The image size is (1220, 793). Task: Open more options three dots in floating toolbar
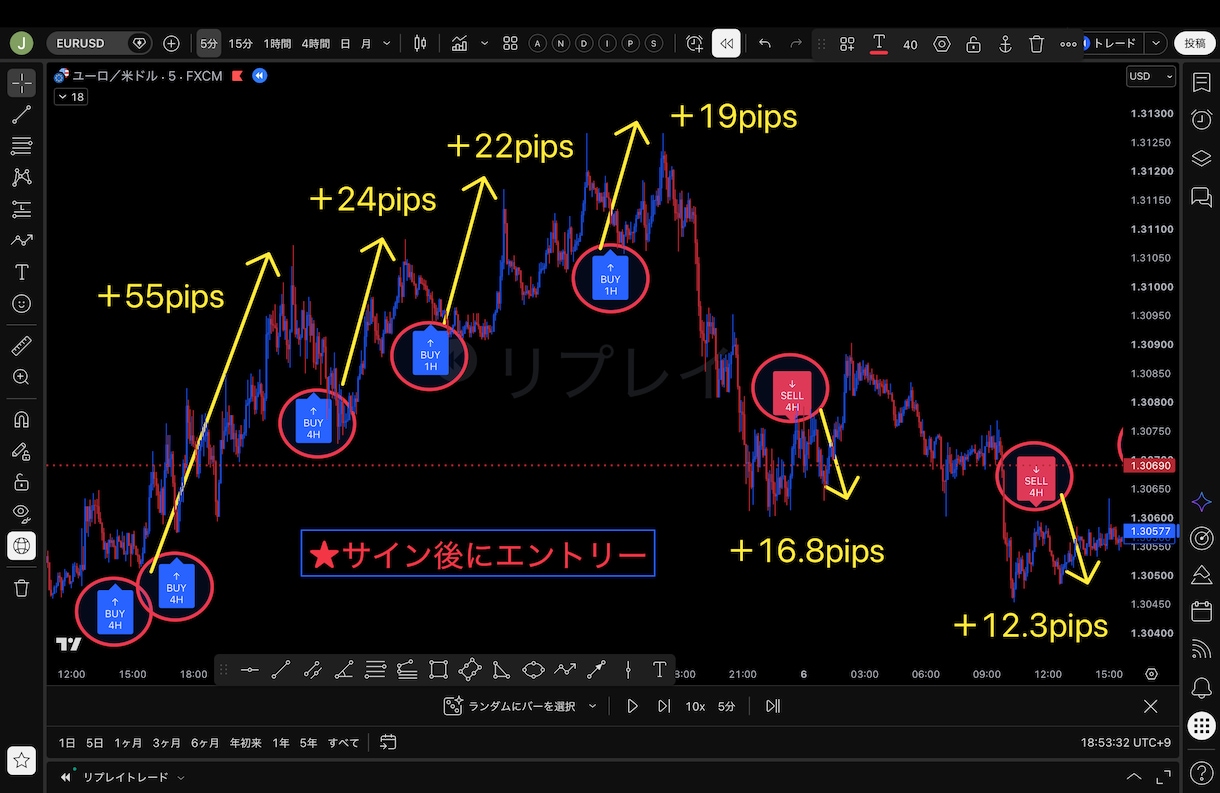[x=1068, y=44]
